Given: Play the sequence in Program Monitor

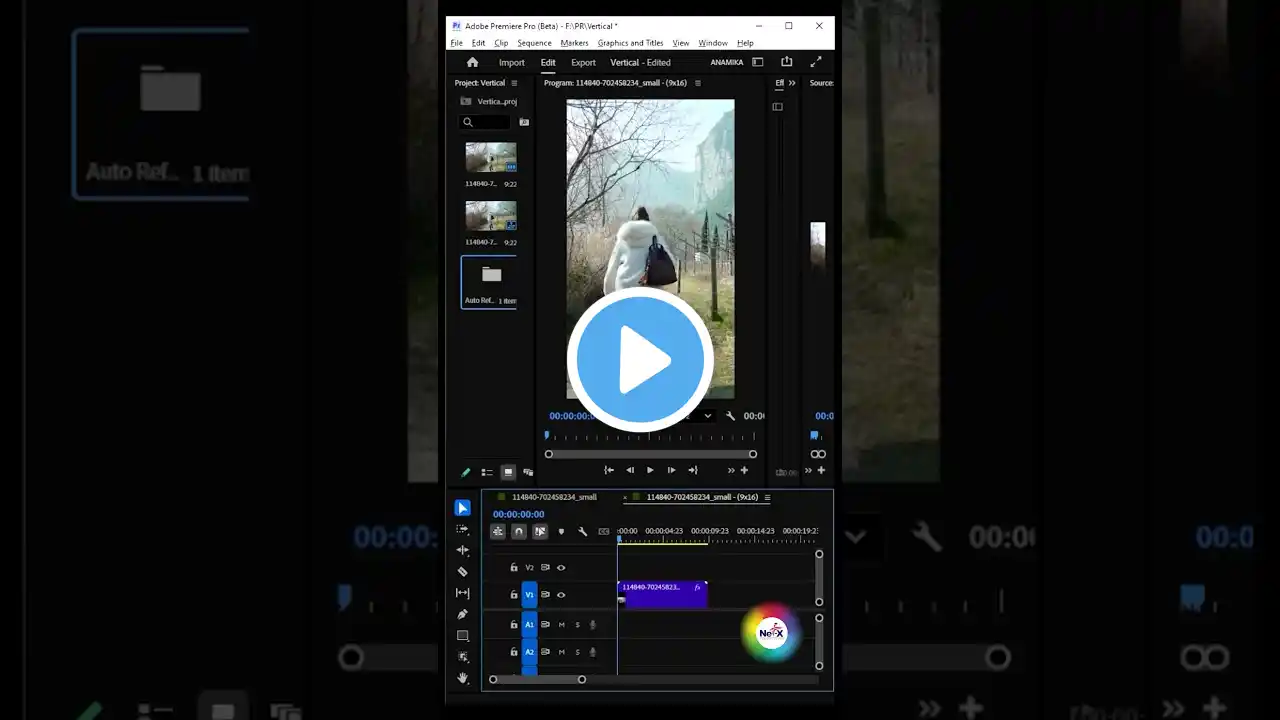Looking at the screenshot, I should click(650, 470).
